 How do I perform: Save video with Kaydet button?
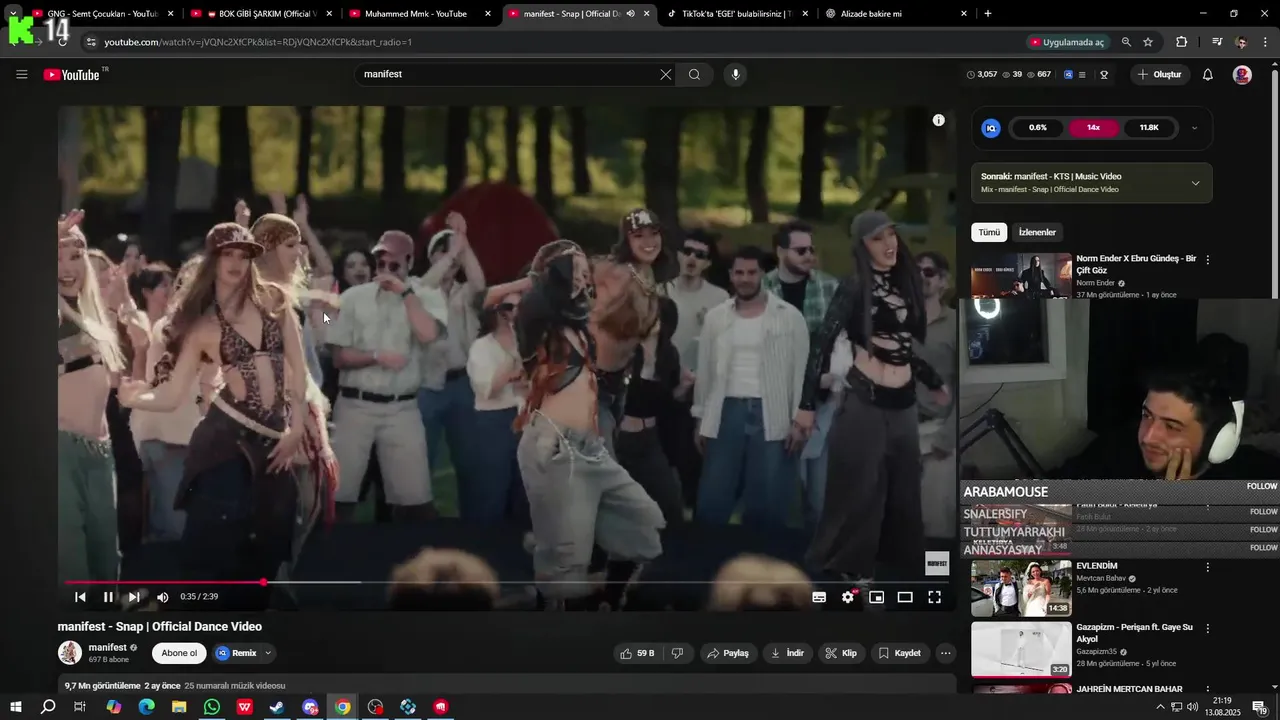(899, 653)
